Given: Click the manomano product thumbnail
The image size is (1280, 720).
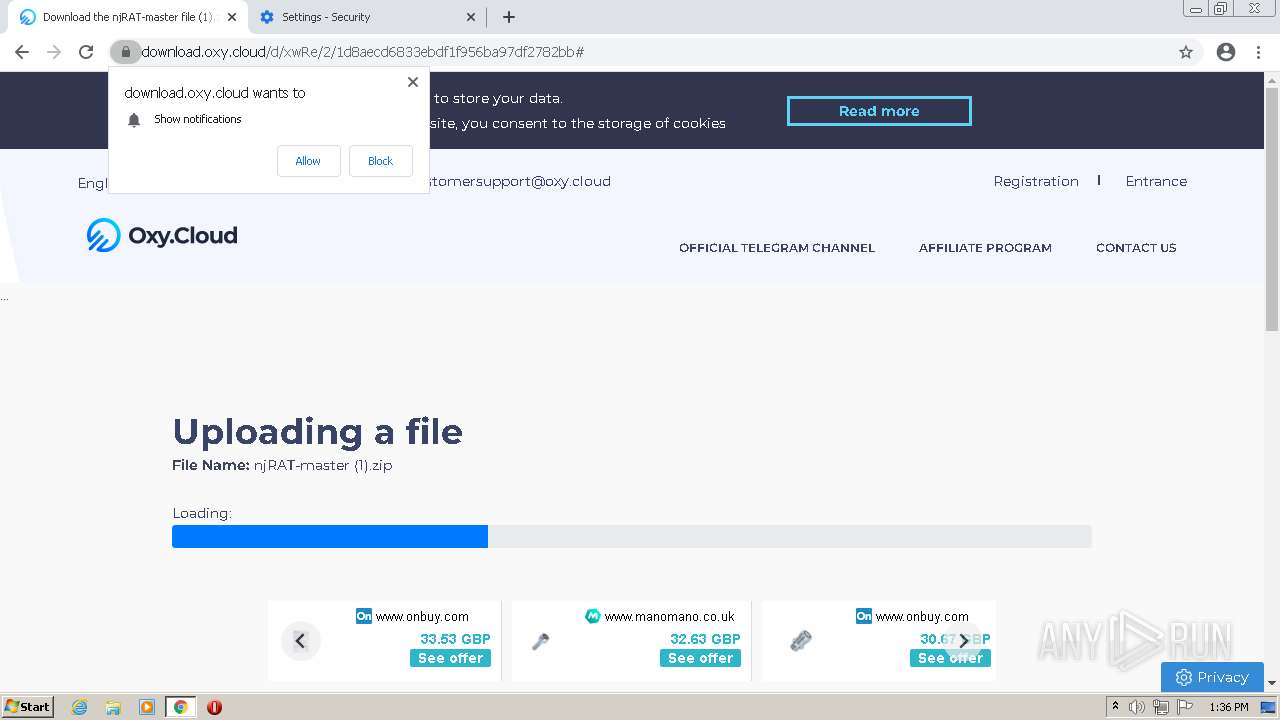Looking at the screenshot, I should click(x=541, y=642).
